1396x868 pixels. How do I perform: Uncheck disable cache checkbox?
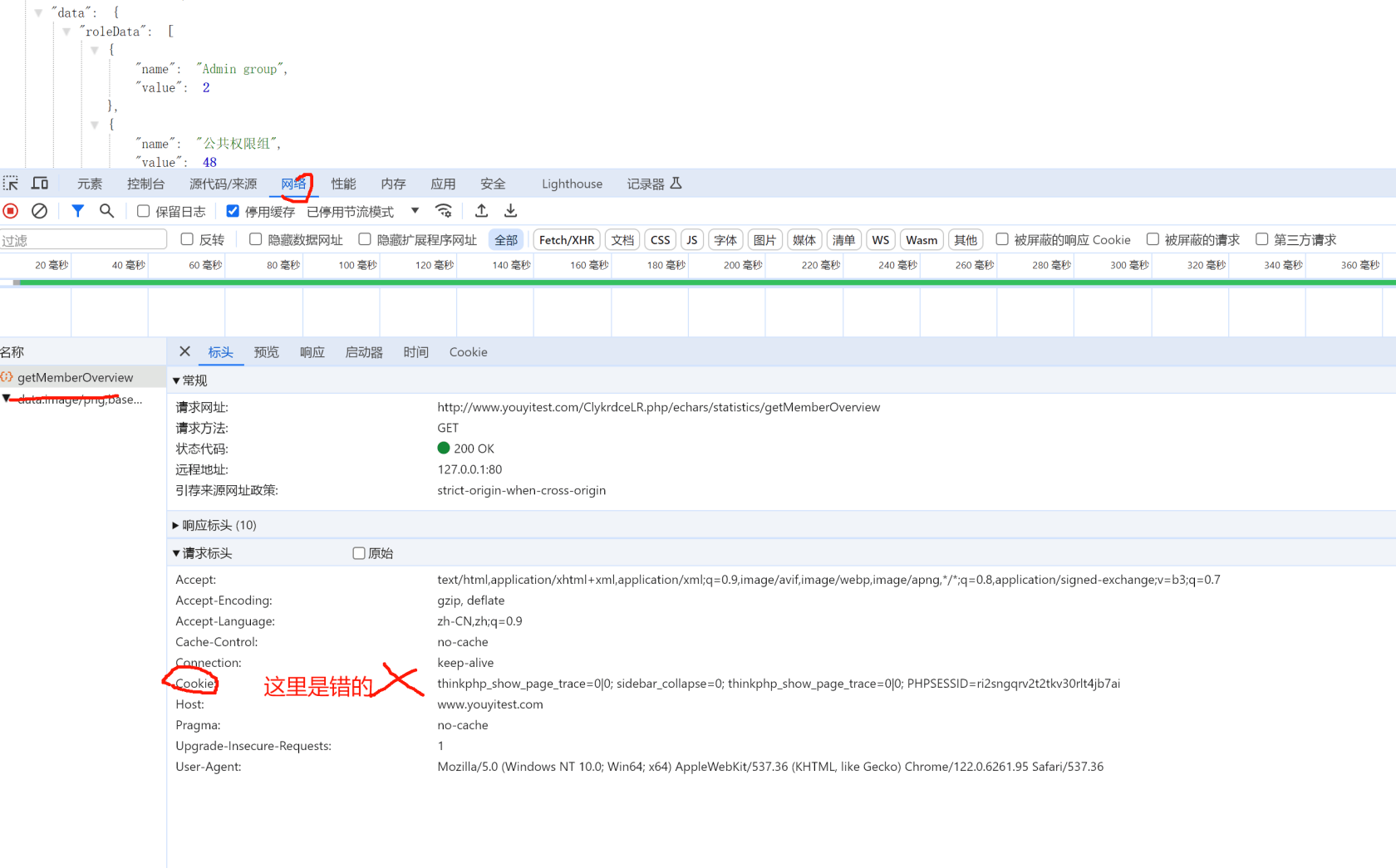pyautogui.click(x=233, y=211)
